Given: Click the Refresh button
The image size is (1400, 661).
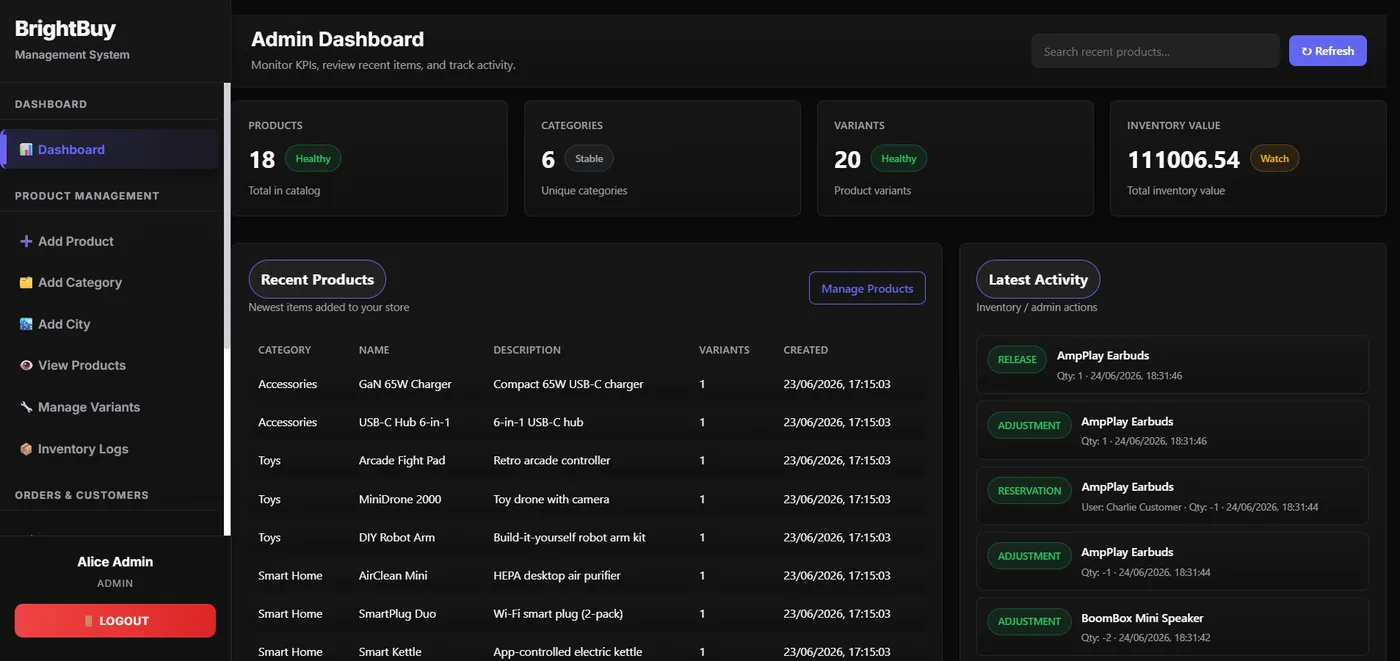Looking at the screenshot, I should 1327,51.
